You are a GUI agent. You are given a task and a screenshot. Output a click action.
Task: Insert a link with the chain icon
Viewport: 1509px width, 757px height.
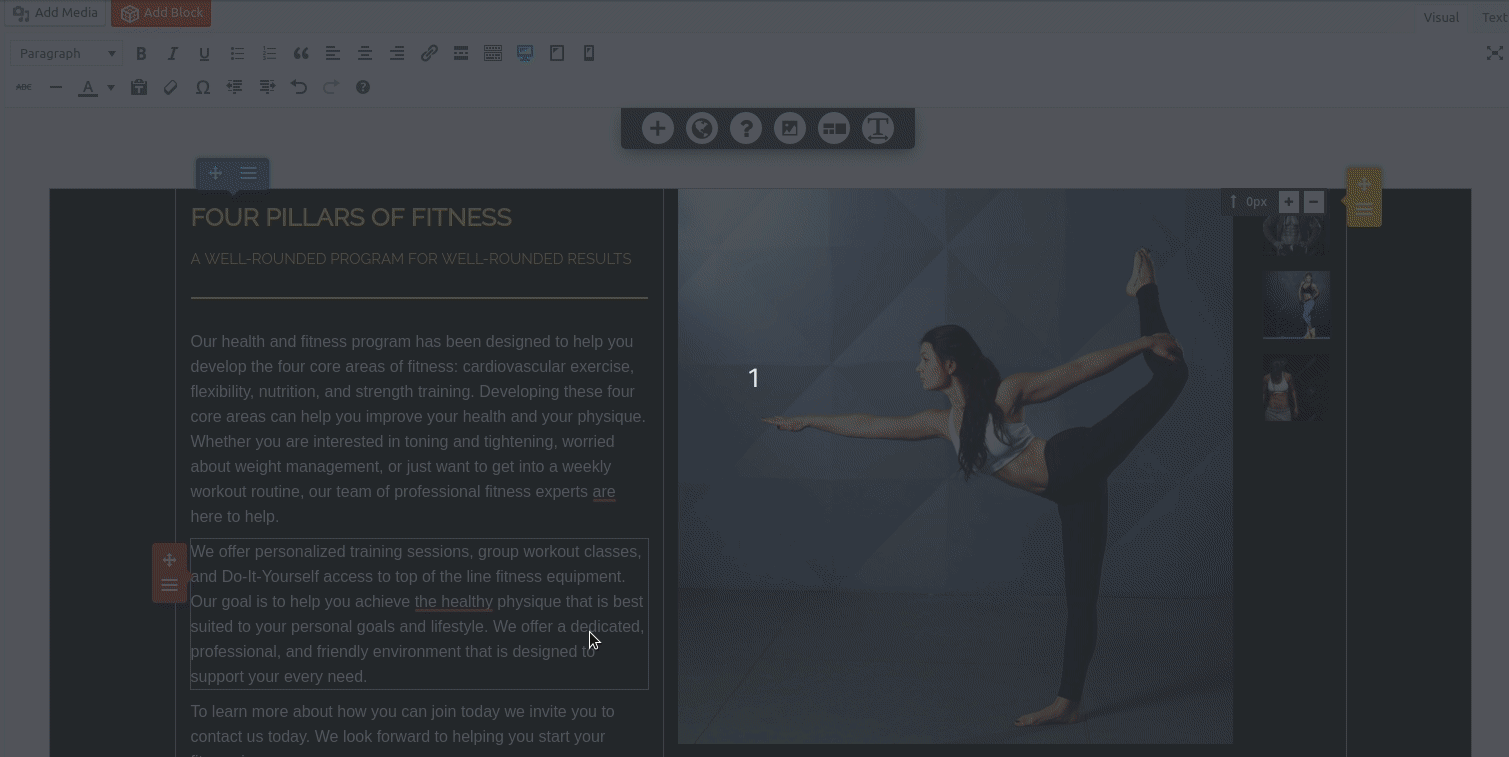[x=429, y=54]
